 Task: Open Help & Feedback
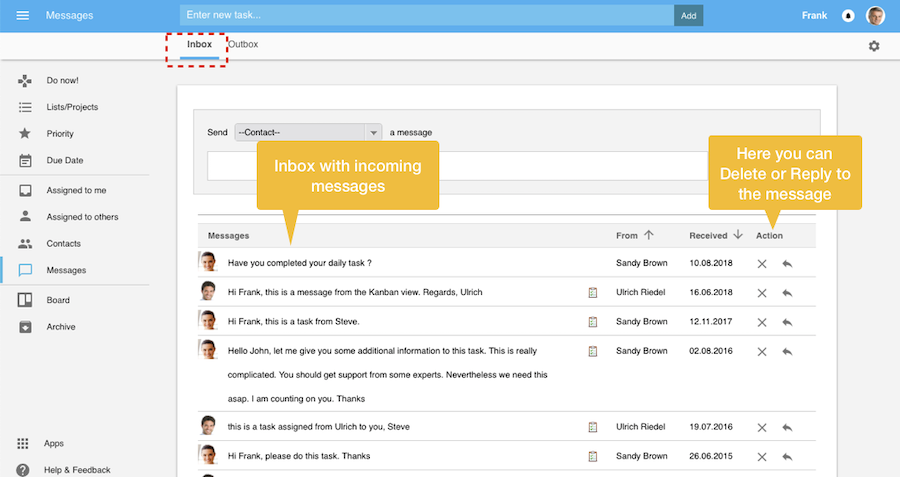pyautogui.click(x=77, y=469)
